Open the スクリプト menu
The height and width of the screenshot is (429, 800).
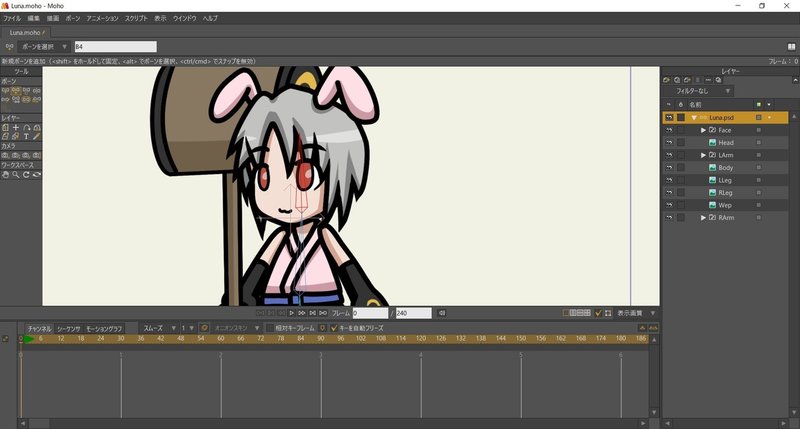136,18
